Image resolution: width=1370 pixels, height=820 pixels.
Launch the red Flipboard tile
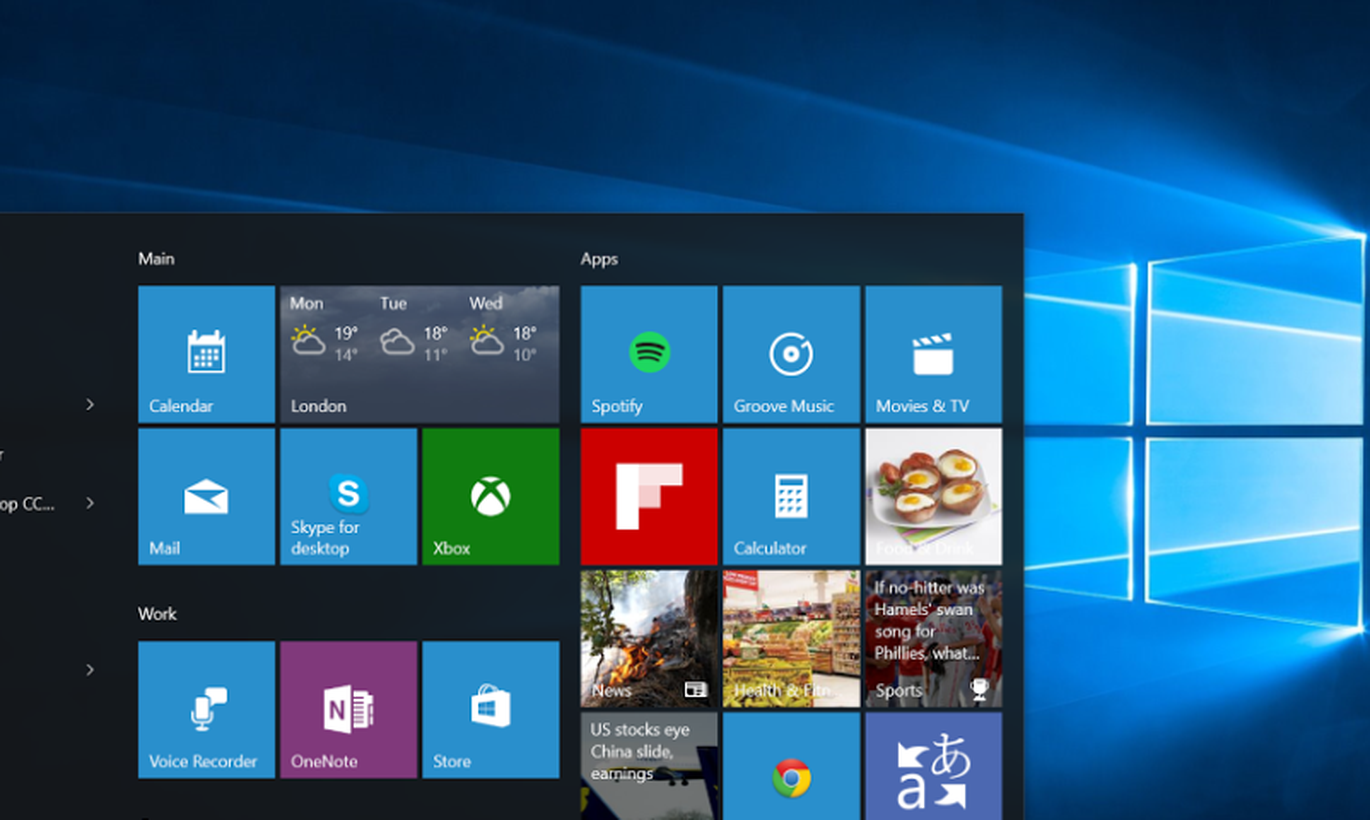[x=649, y=496]
